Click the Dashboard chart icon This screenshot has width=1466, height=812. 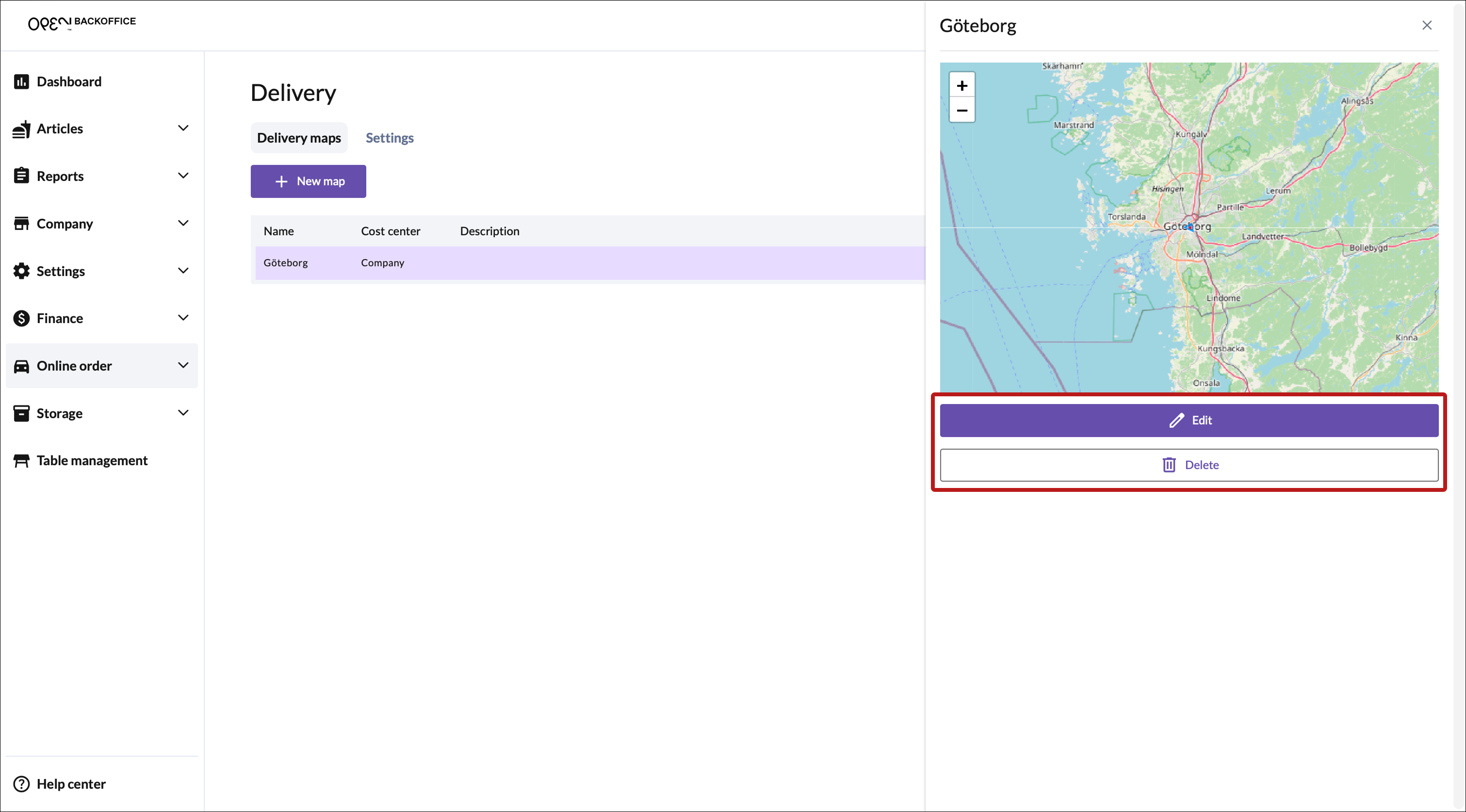coord(22,81)
